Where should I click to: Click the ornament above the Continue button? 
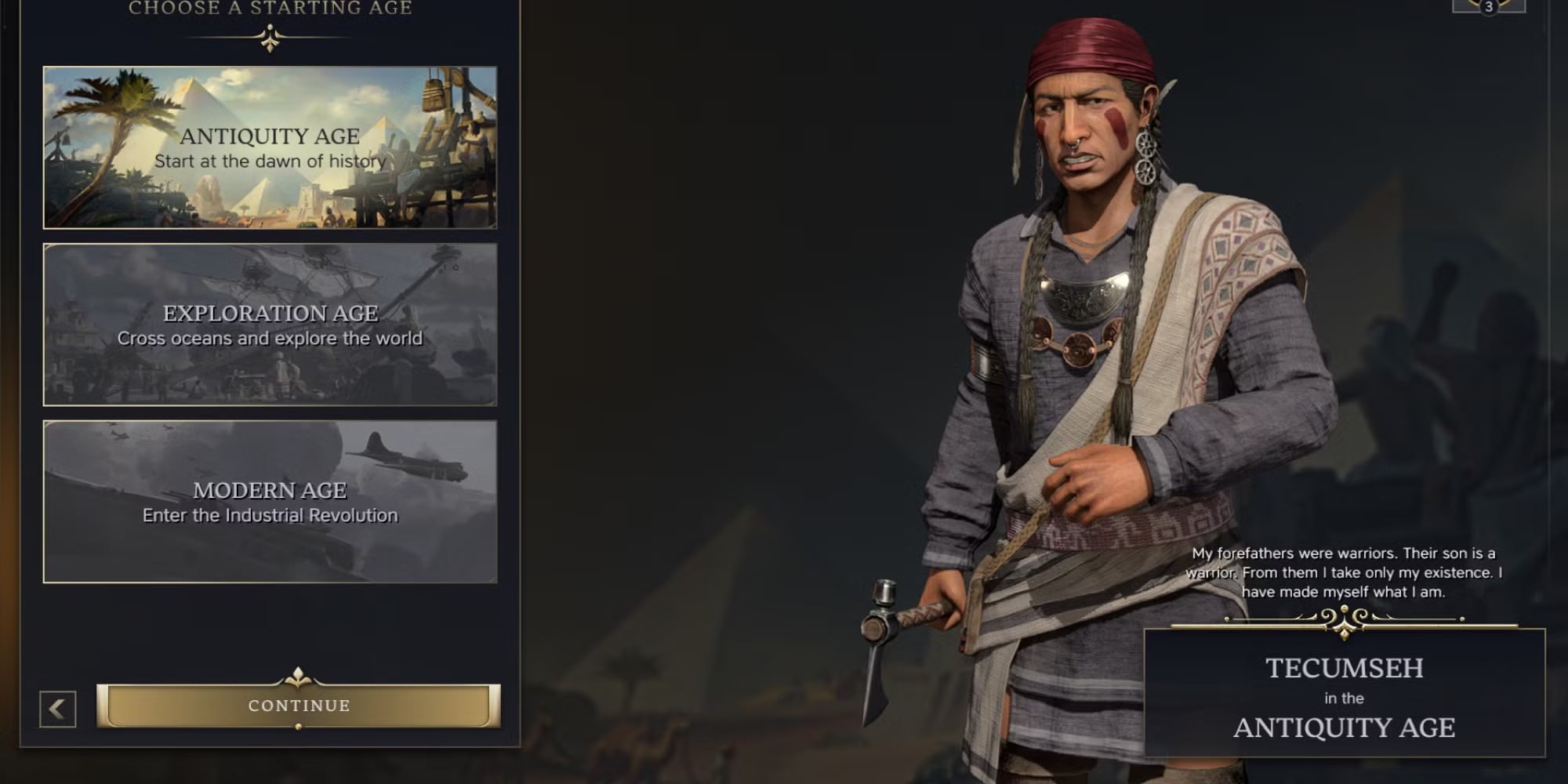298,677
